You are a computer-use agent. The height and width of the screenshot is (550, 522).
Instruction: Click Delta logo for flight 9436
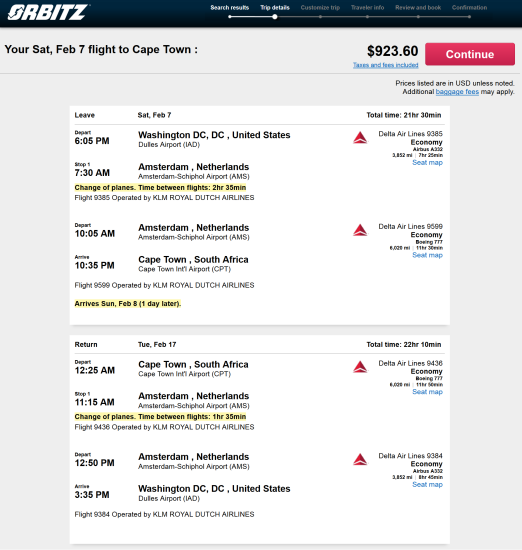click(x=360, y=367)
